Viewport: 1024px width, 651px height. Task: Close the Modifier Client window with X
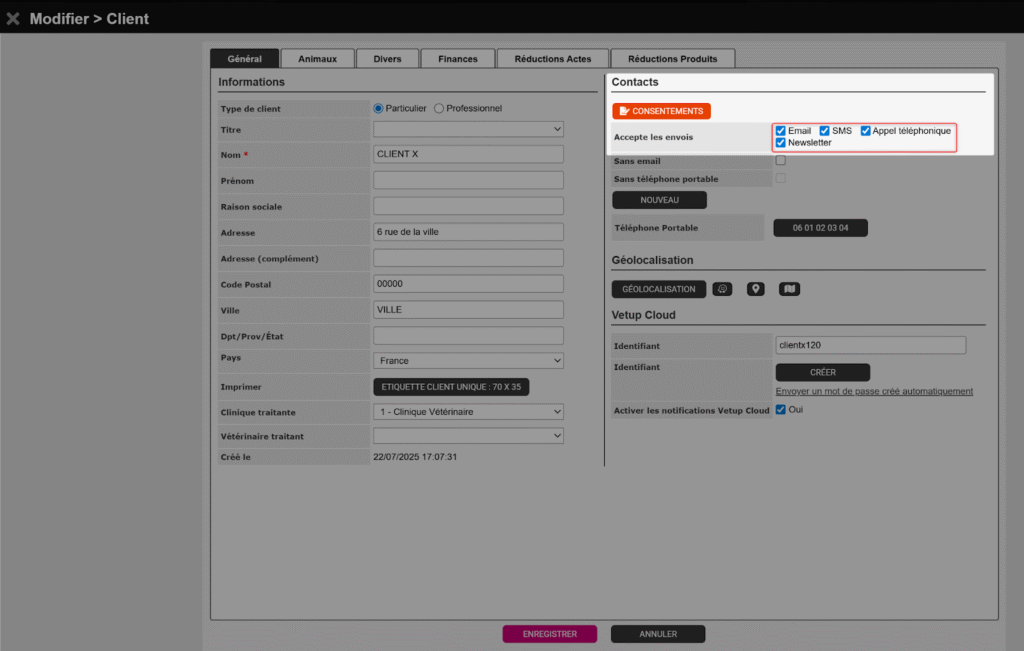coord(13,18)
